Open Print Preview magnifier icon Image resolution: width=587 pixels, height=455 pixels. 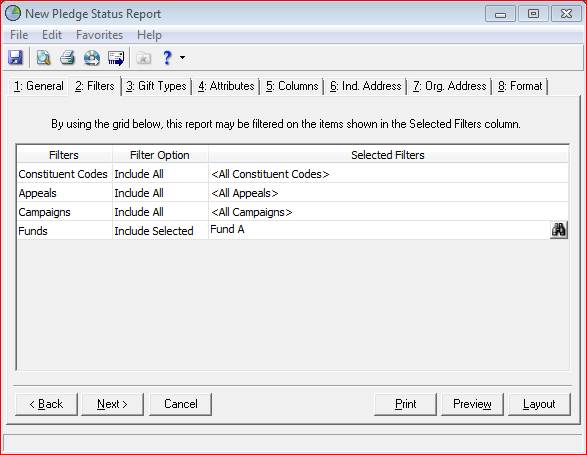(43, 58)
